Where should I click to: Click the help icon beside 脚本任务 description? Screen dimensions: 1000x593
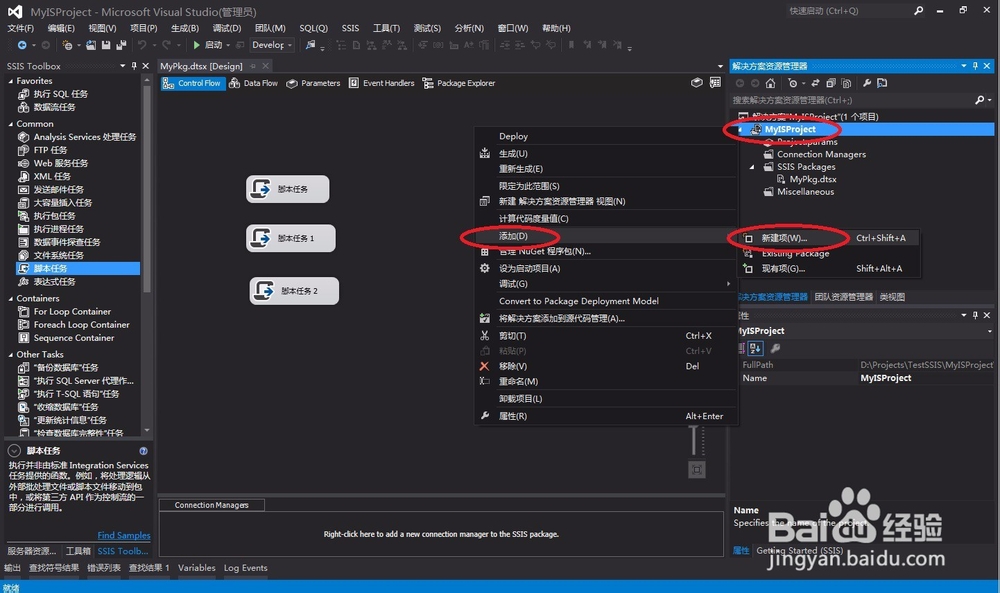(143, 451)
